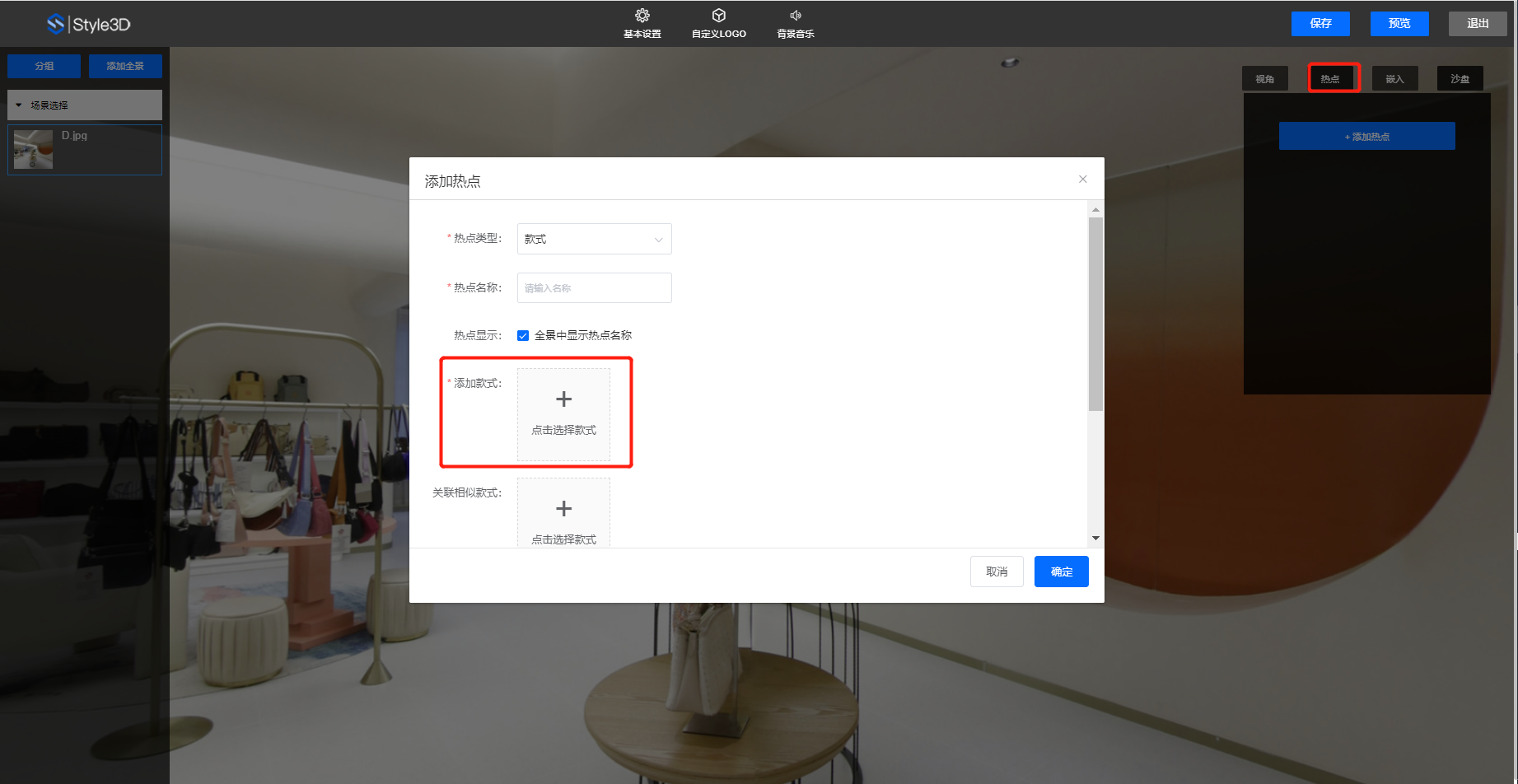Open 背景音乐 speaker icon
Screen dimensions: 1518x784
[795, 16]
